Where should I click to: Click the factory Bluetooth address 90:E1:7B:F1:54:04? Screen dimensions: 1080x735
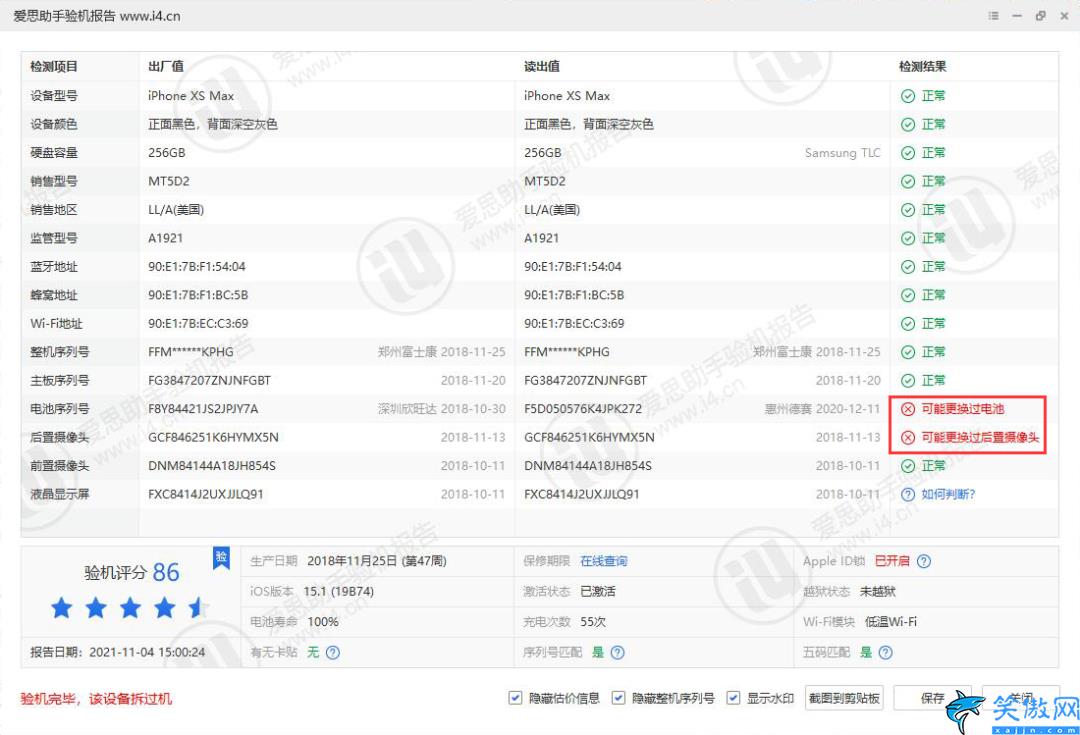197,267
